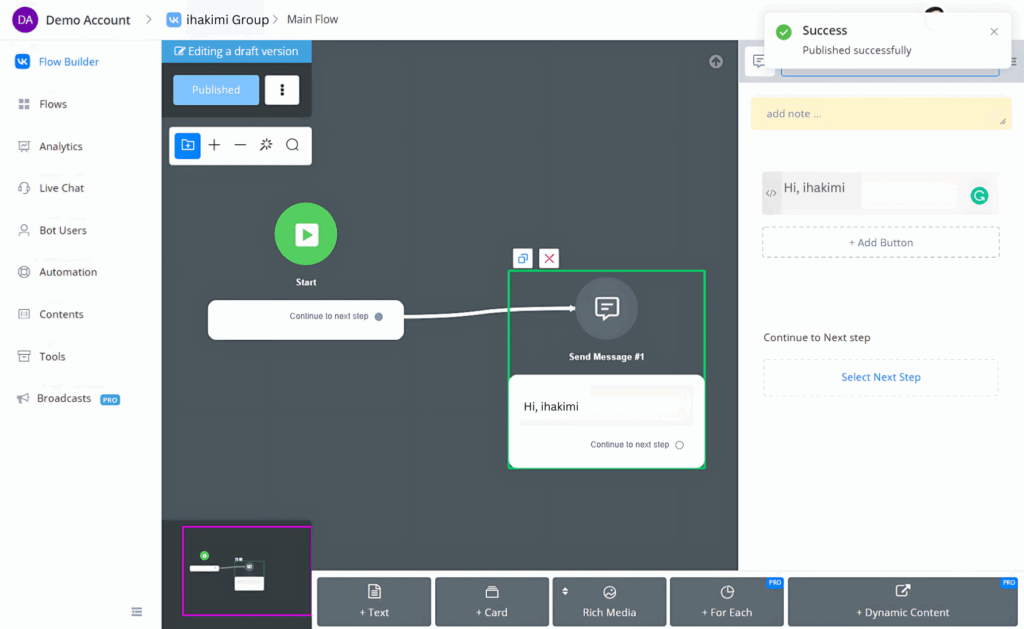Image resolution: width=1024 pixels, height=629 pixels.
Task: Duplicate the Send Message #1 node
Action: coord(522,259)
